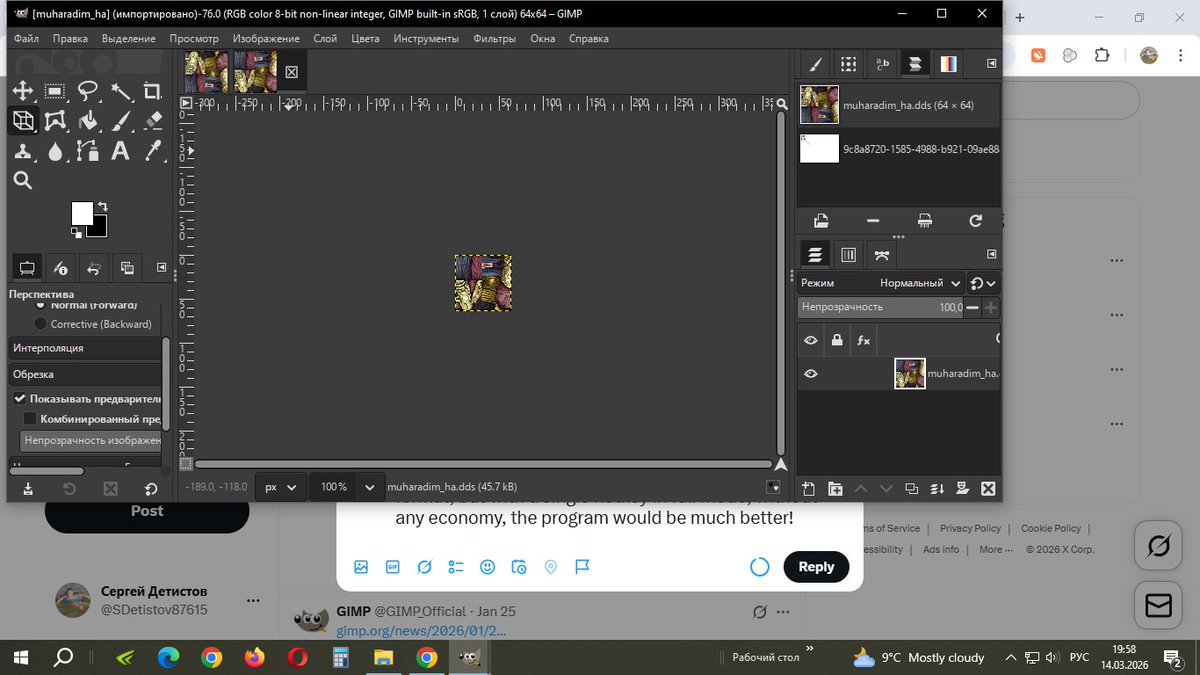Select muharadim_ha.dds entry in document history
1200x675 pixels.
click(x=899, y=105)
